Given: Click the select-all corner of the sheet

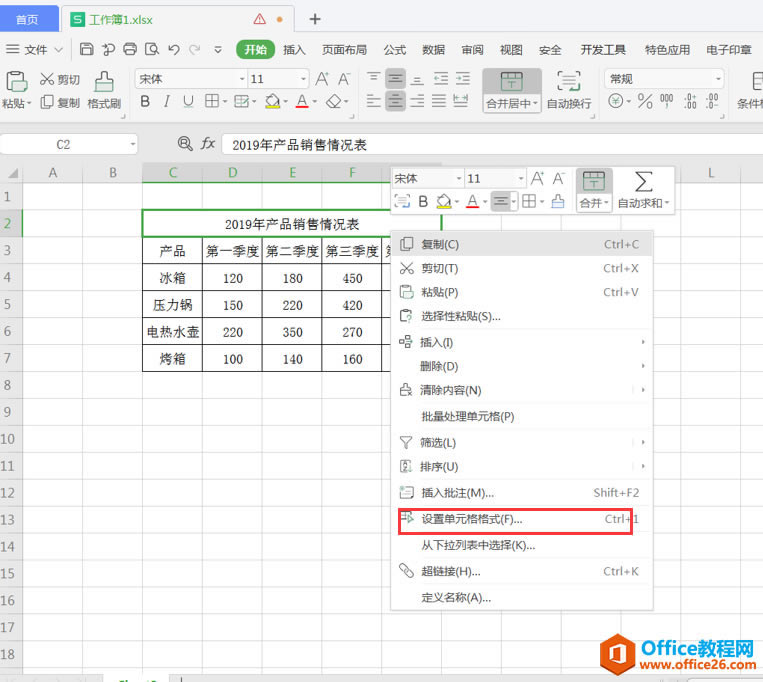Looking at the screenshot, I should [x=12, y=173].
